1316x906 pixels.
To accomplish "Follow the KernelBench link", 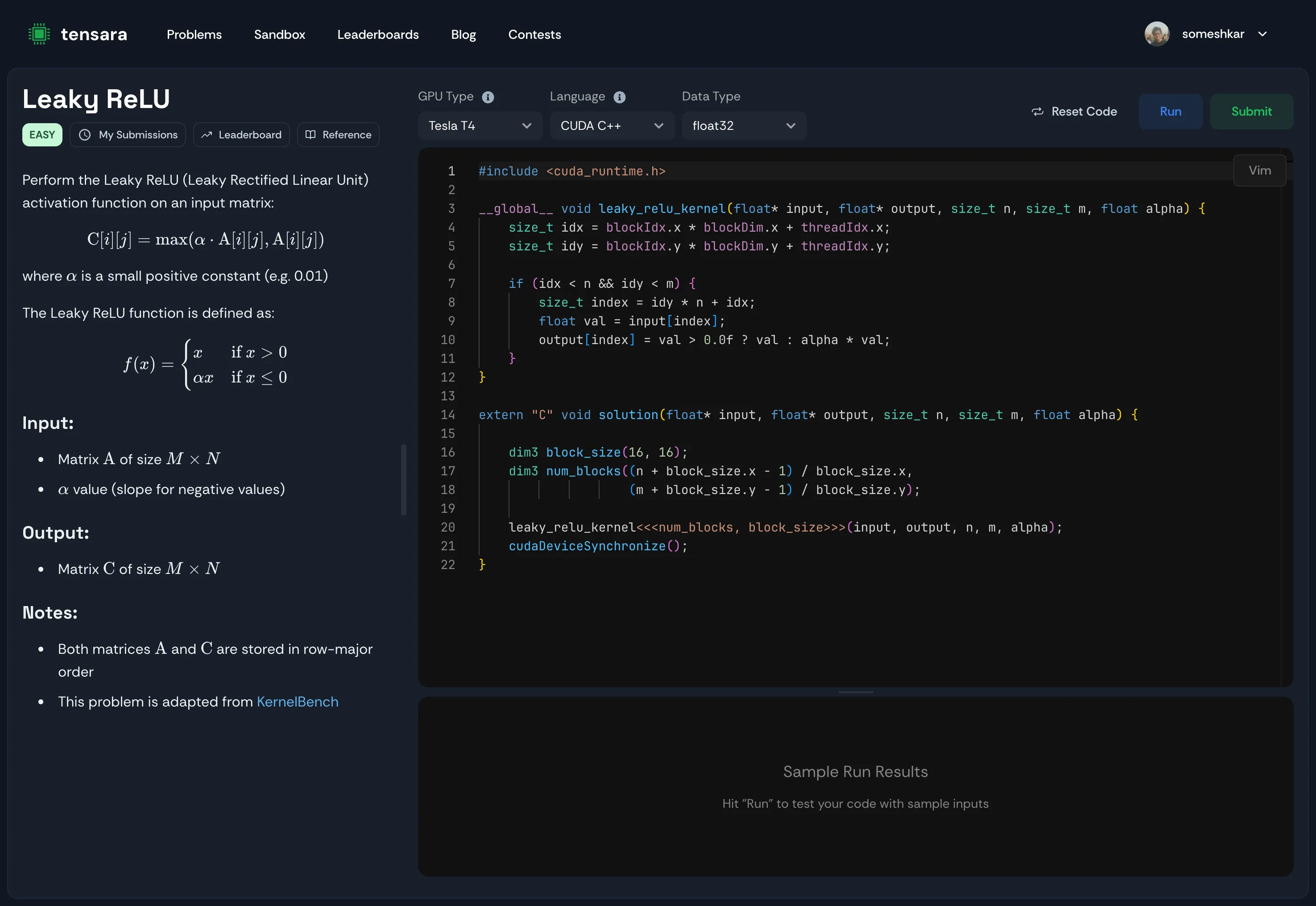I will (297, 702).
